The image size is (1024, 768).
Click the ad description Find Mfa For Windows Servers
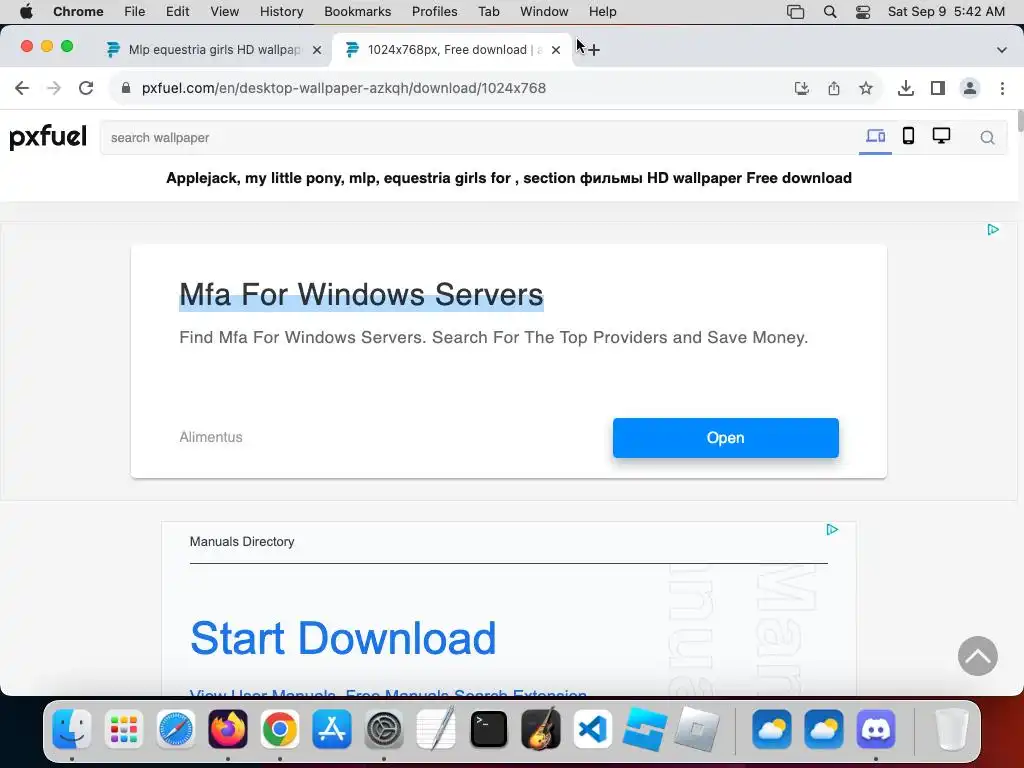pos(494,337)
